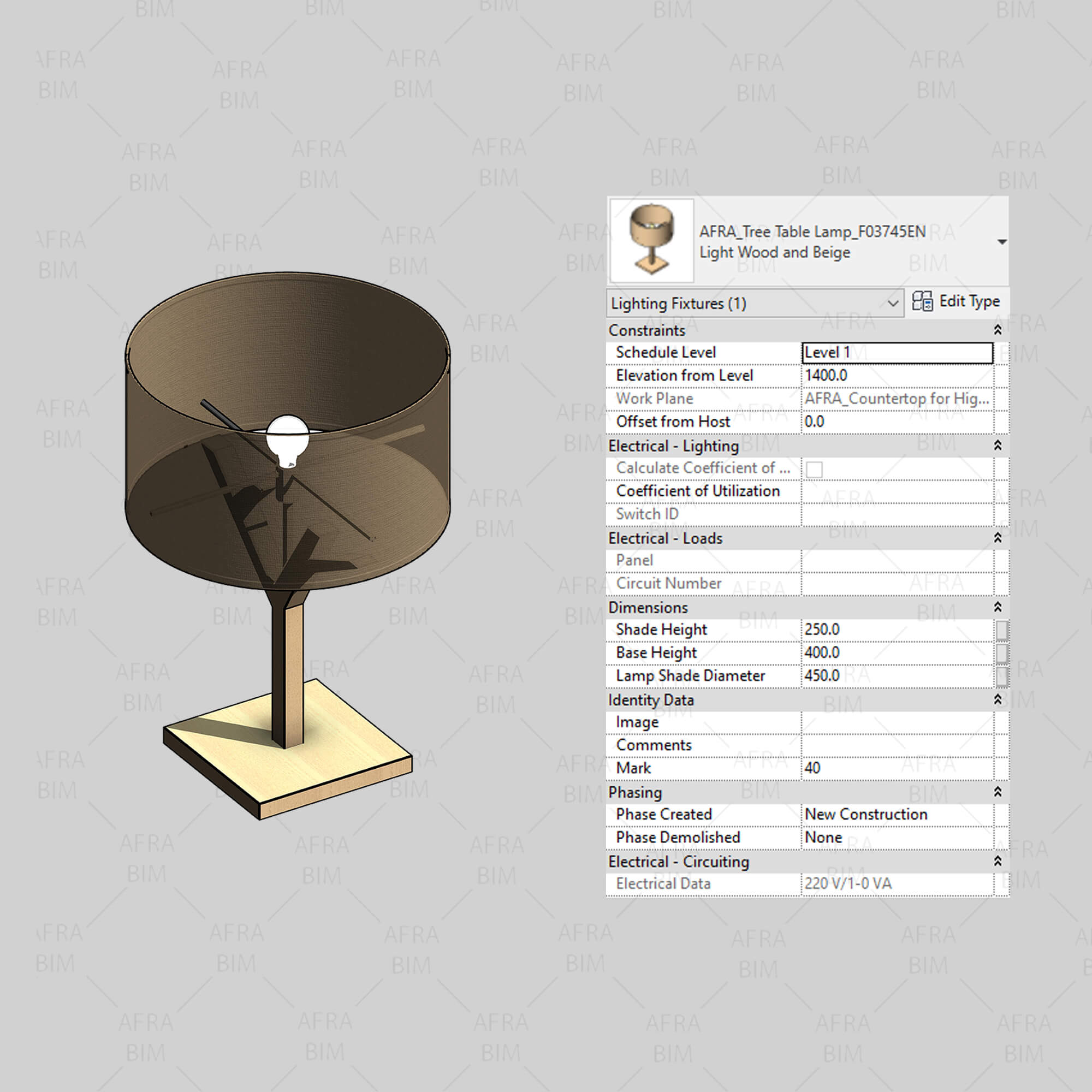Click the Edit Type icon

[922, 301]
